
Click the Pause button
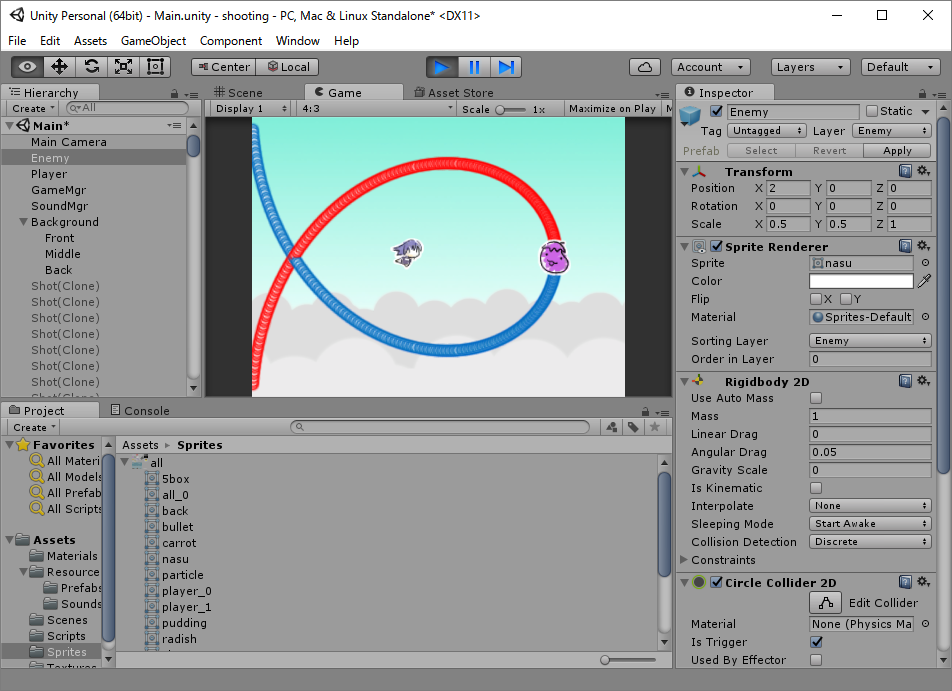474,67
